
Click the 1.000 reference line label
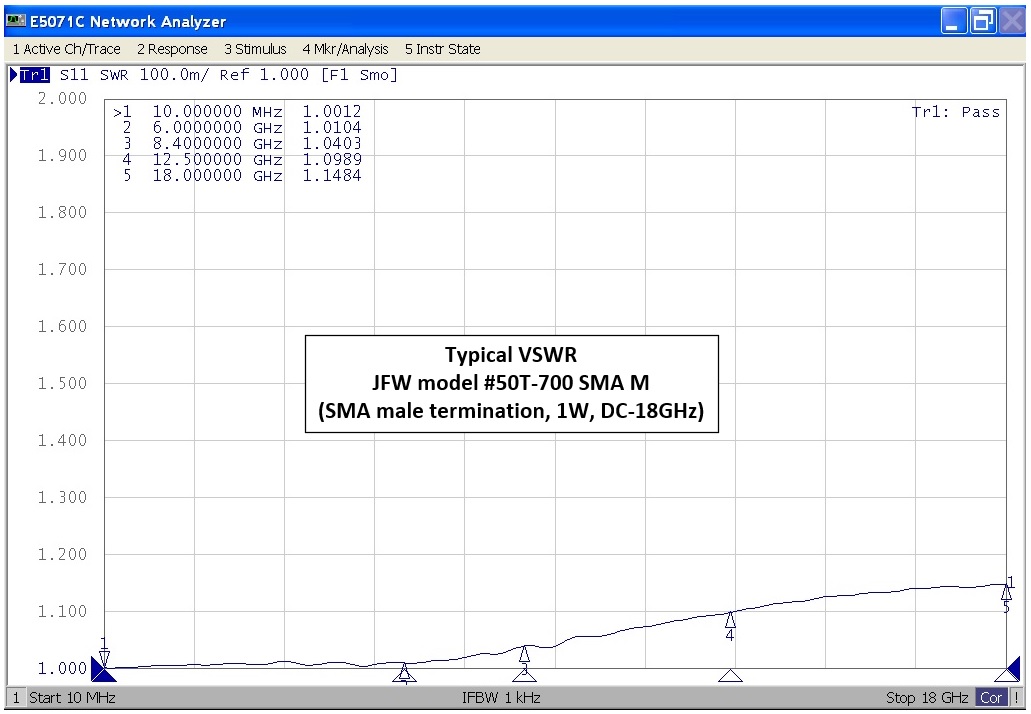(62, 669)
